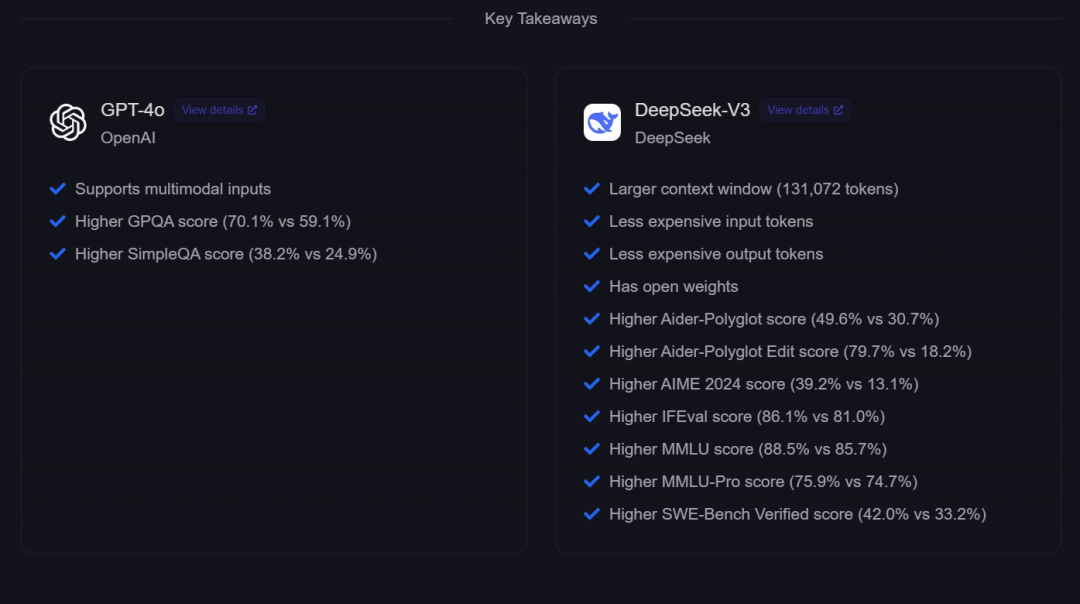Click the DeepSeek-V3 model title
1080x604 pixels.
point(692,110)
